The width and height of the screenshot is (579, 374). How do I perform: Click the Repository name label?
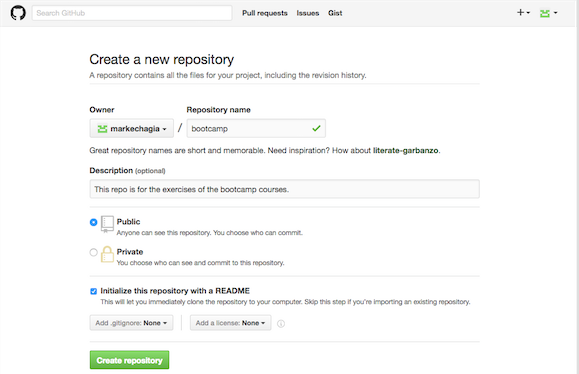(218, 110)
